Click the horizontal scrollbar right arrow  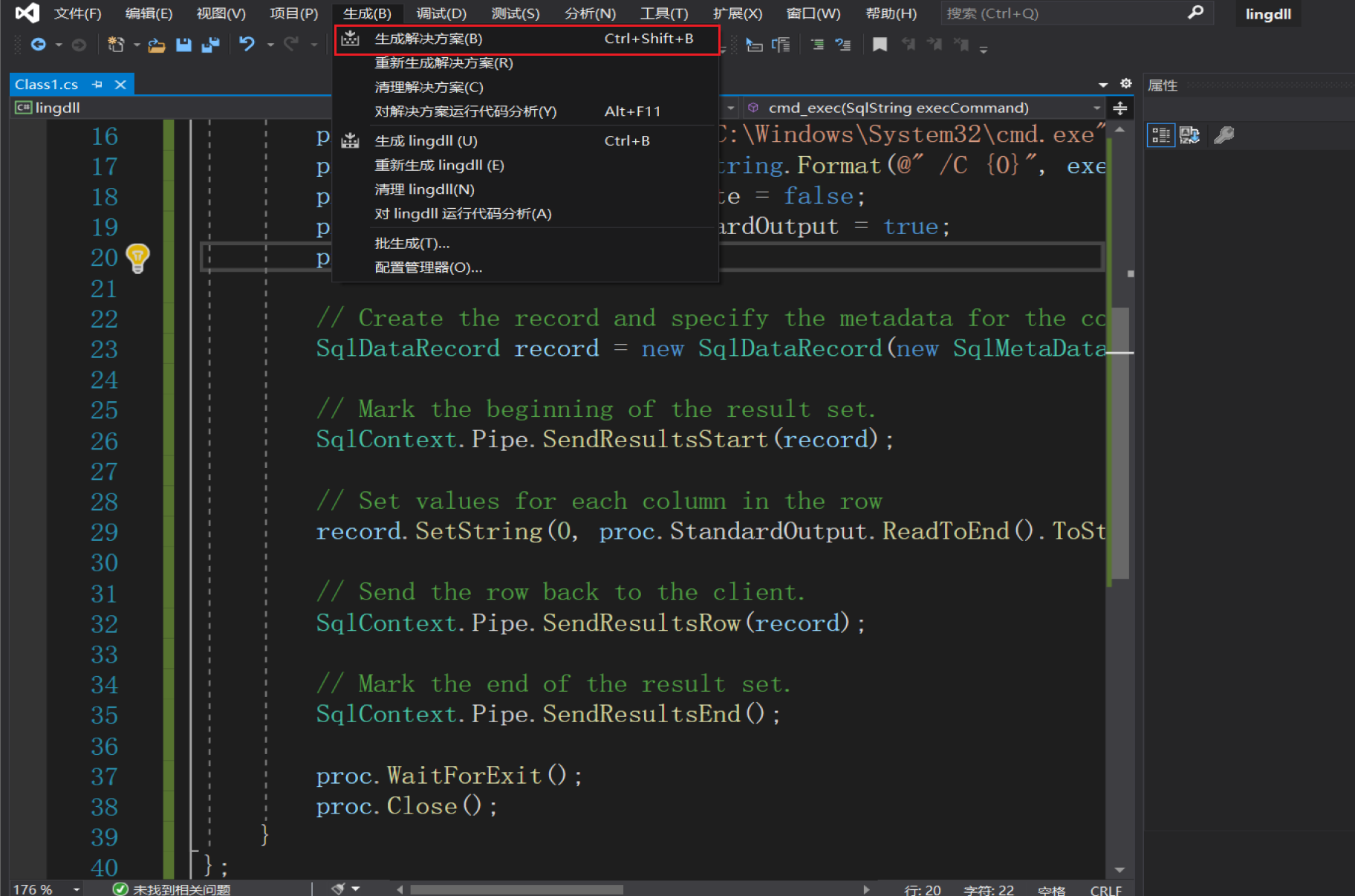(866, 889)
